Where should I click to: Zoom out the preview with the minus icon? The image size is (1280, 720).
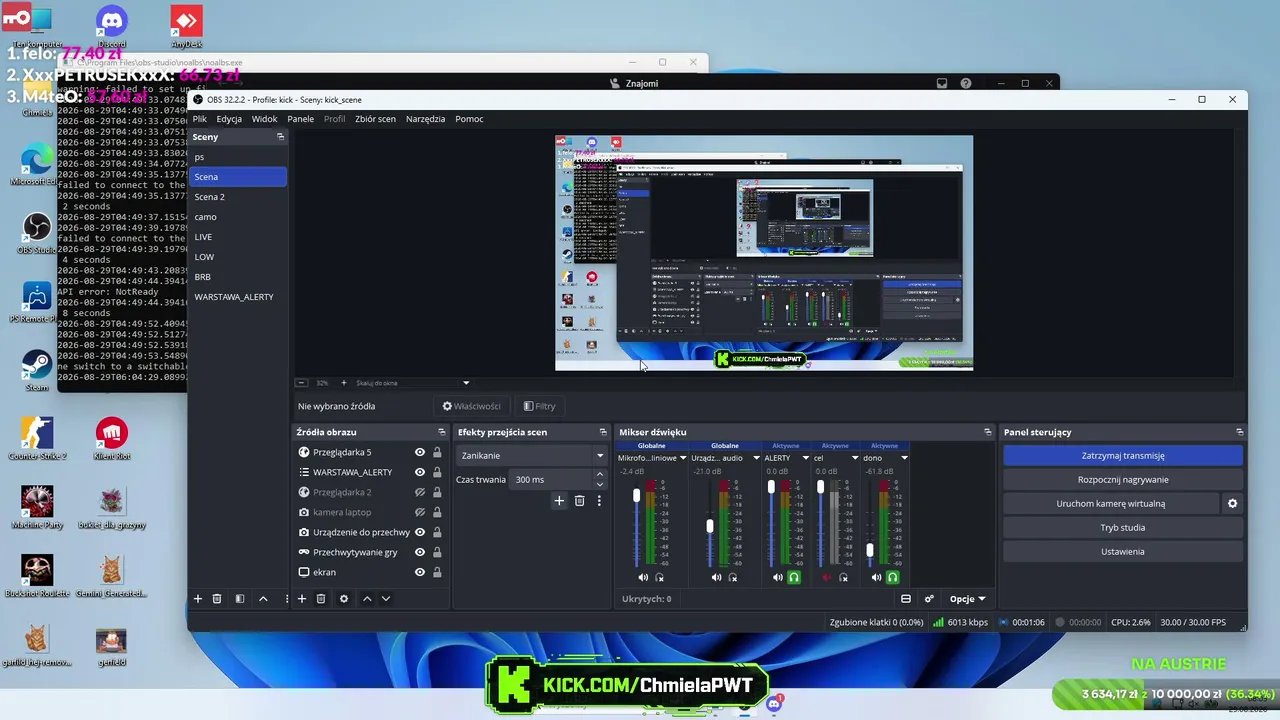click(301, 383)
